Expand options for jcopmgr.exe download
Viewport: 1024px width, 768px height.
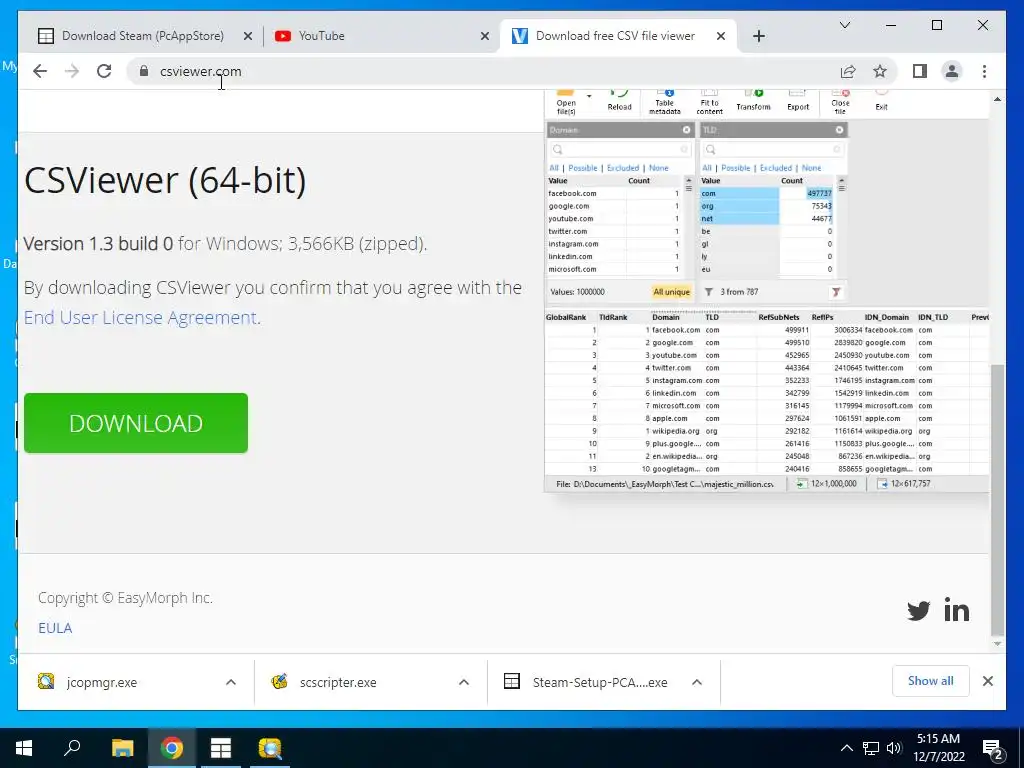tap(231, 682)
